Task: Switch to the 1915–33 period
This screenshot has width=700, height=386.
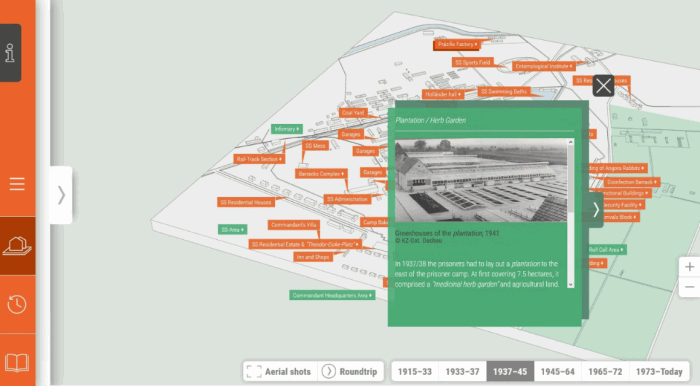Action: point(415,371)
